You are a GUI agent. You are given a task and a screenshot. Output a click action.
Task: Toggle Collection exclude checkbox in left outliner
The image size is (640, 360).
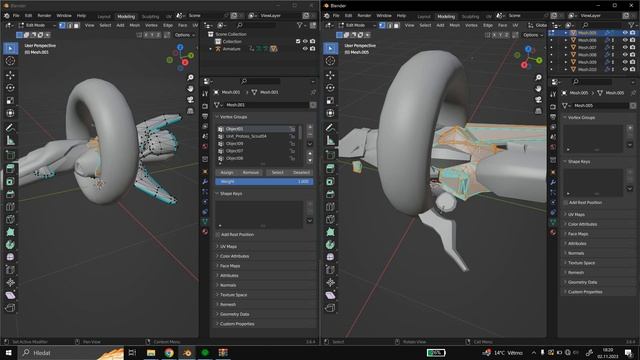(x=298, y=42)
